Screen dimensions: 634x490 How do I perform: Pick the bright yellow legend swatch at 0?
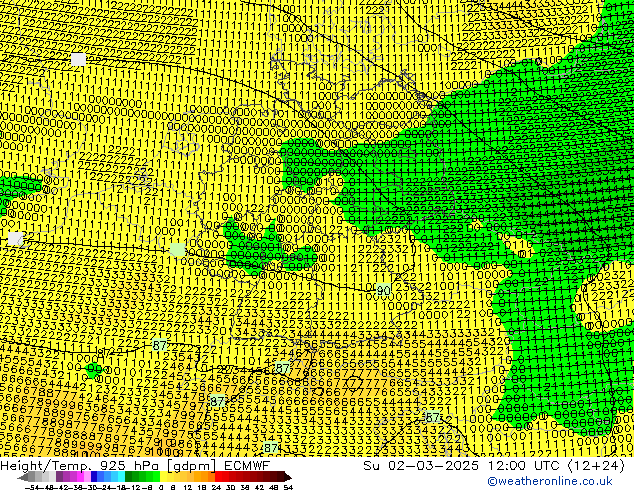(163, 476)
